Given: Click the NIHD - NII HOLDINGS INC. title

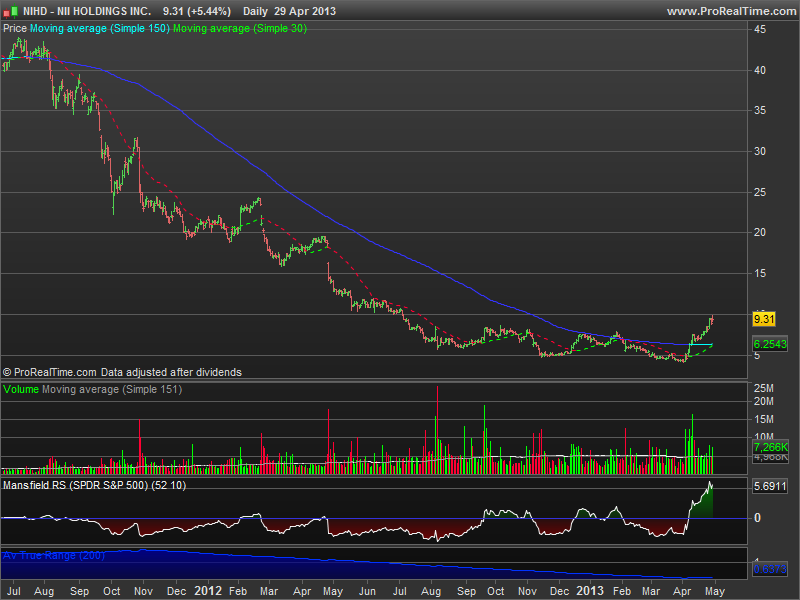Looking at the screenshot, I should pyautogui.click(x=87, y=11).
